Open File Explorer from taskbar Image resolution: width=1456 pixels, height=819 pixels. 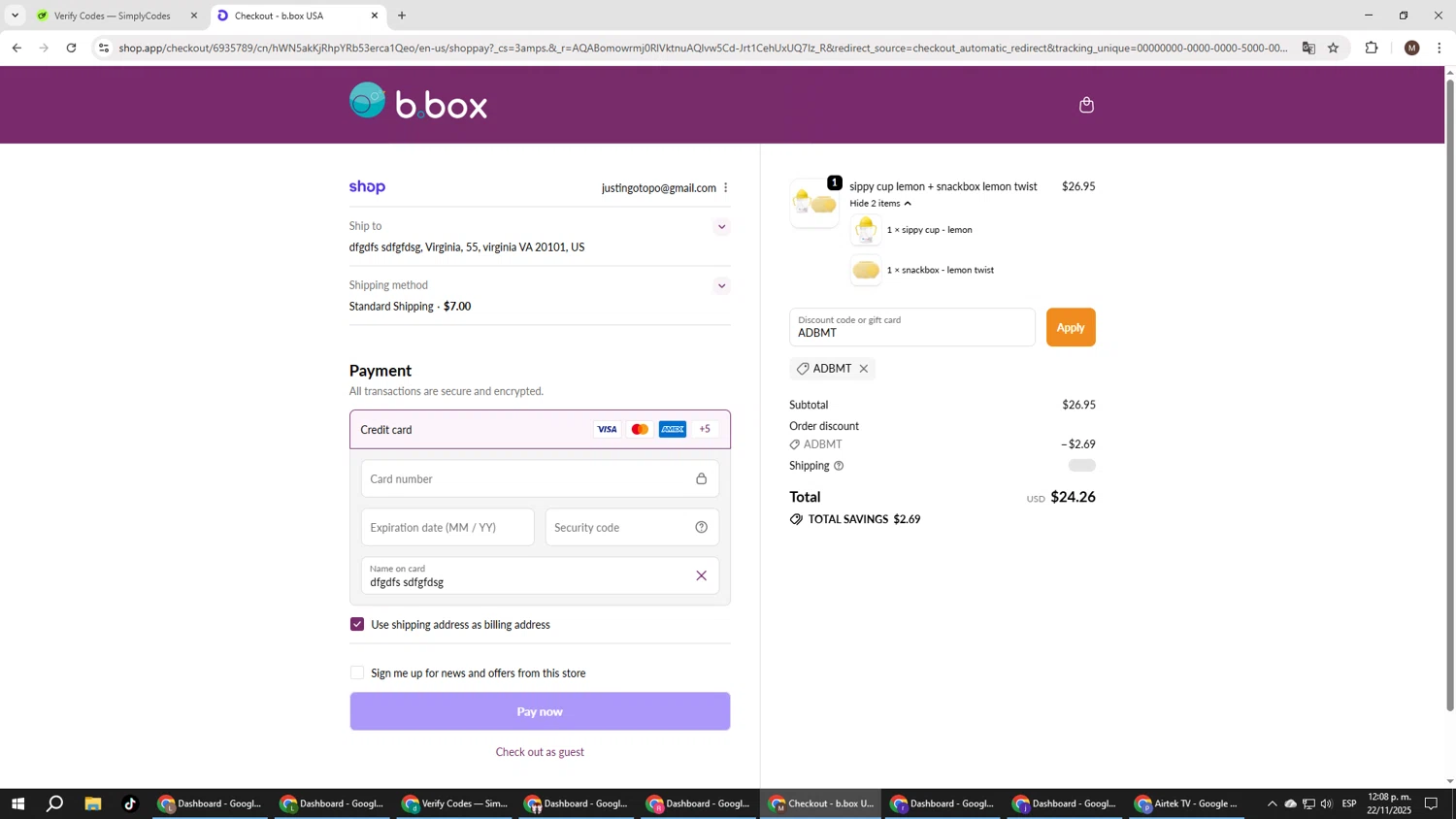92,803
